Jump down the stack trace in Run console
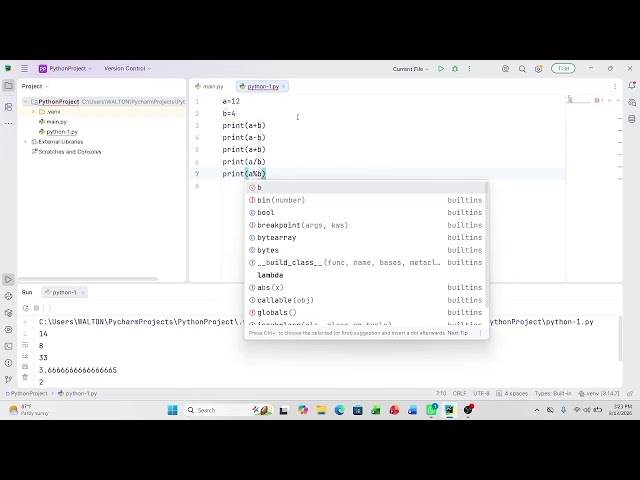The image size is (640, 480). 25,334
